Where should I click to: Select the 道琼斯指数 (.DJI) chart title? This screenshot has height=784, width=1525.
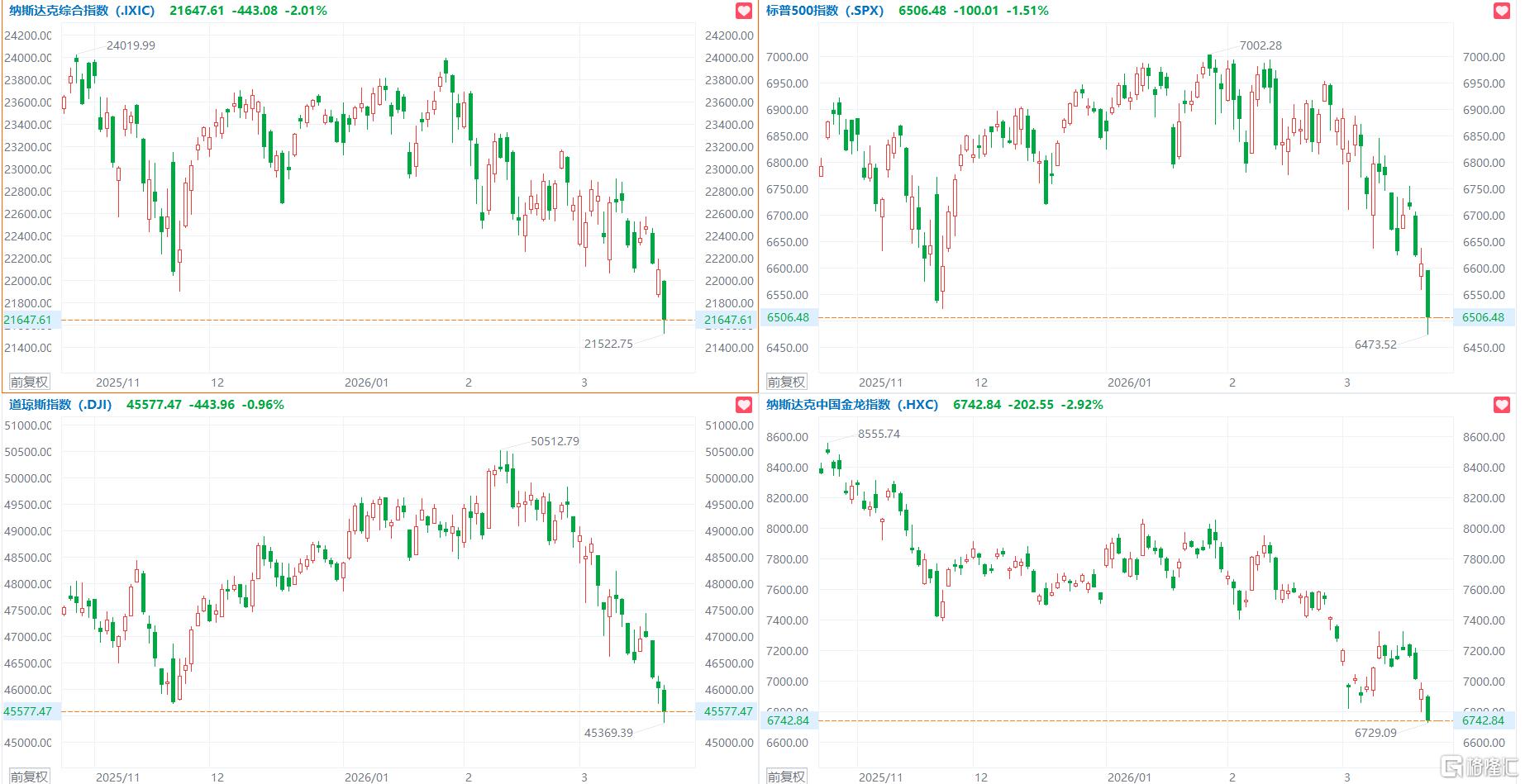coord(60,405)
